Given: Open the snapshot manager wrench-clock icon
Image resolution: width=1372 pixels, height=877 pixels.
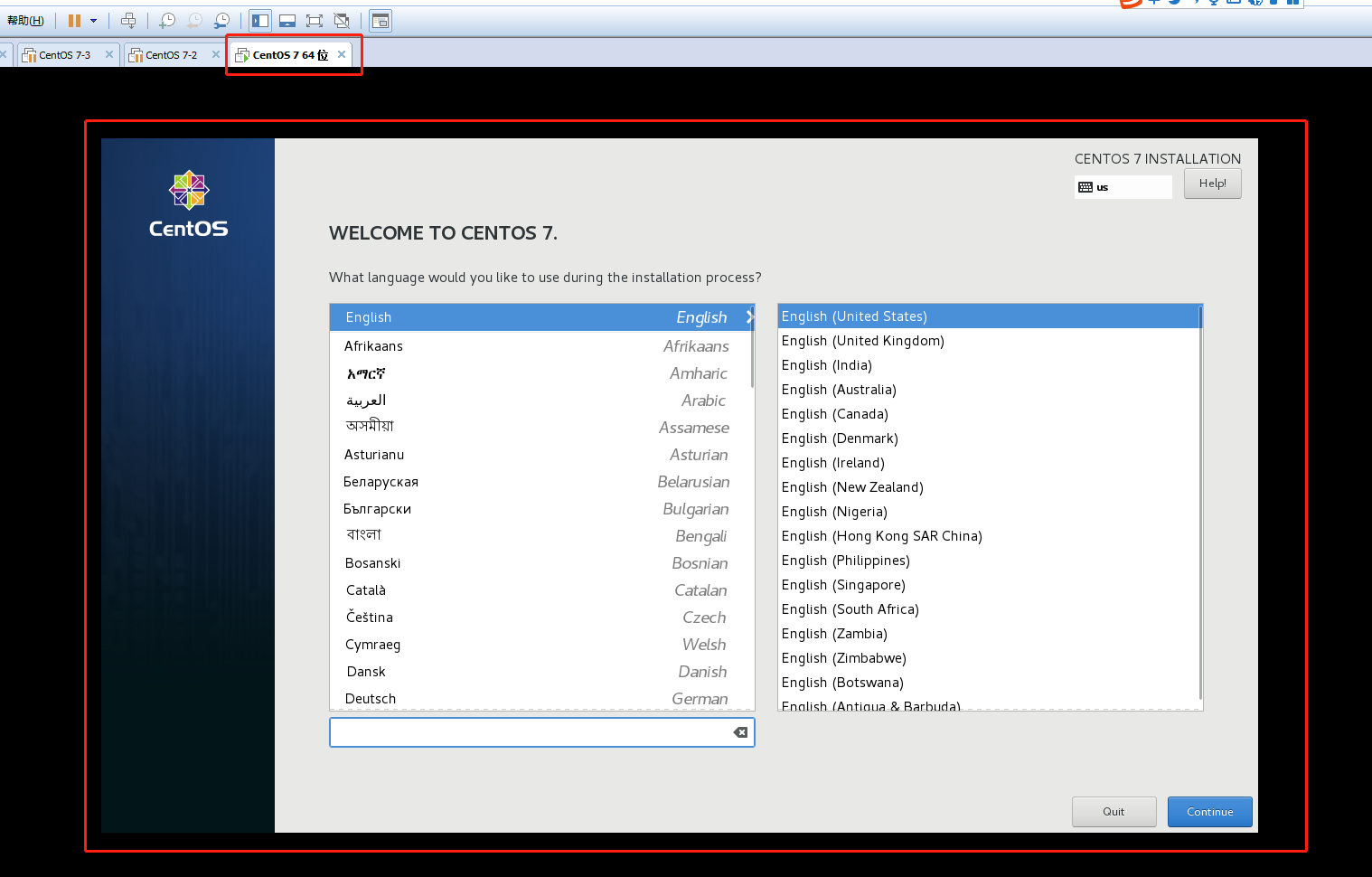Looking at the screenshot, I should tap(221, 21).
